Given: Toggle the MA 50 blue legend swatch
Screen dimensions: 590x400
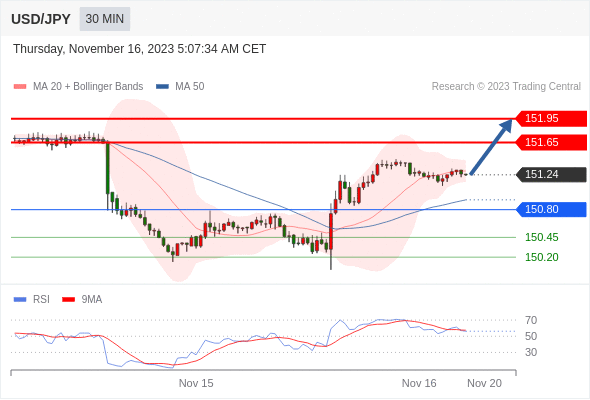Looking at the screenshot, I should click(162, 87).
